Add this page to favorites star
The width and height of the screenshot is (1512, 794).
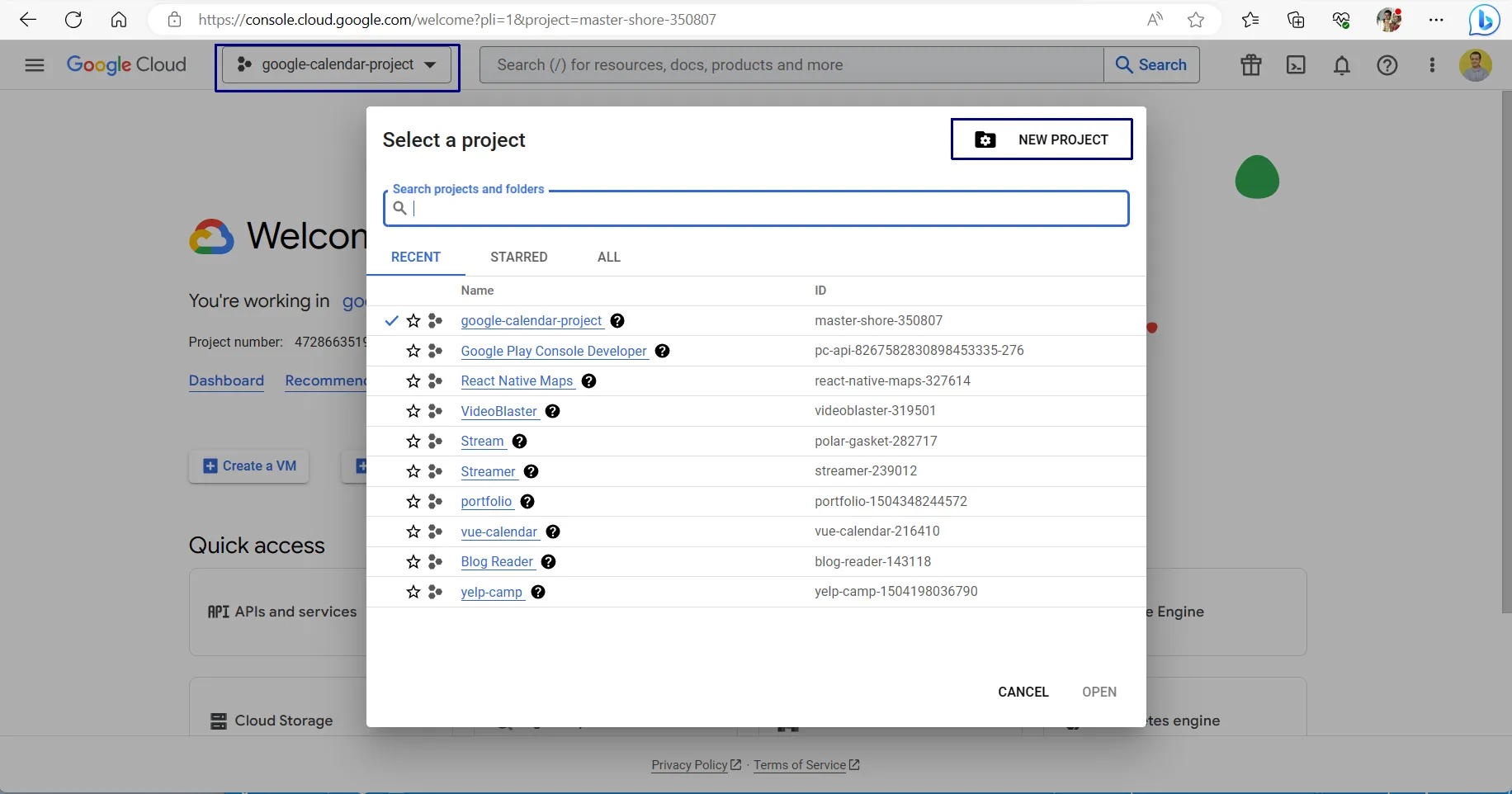pyautogui.click(x=1196, y=20)
